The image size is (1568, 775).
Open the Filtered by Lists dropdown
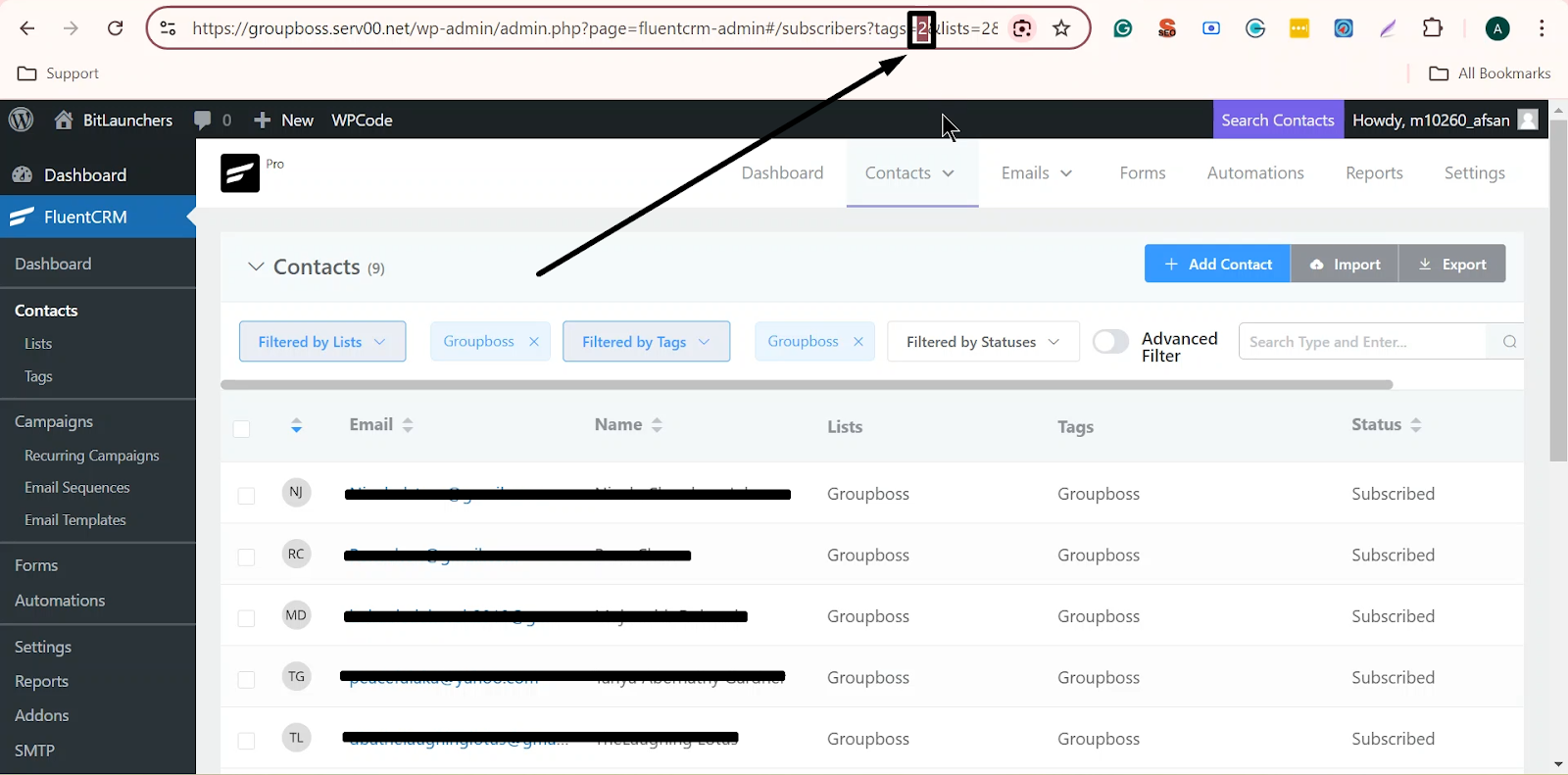[322, 341]
